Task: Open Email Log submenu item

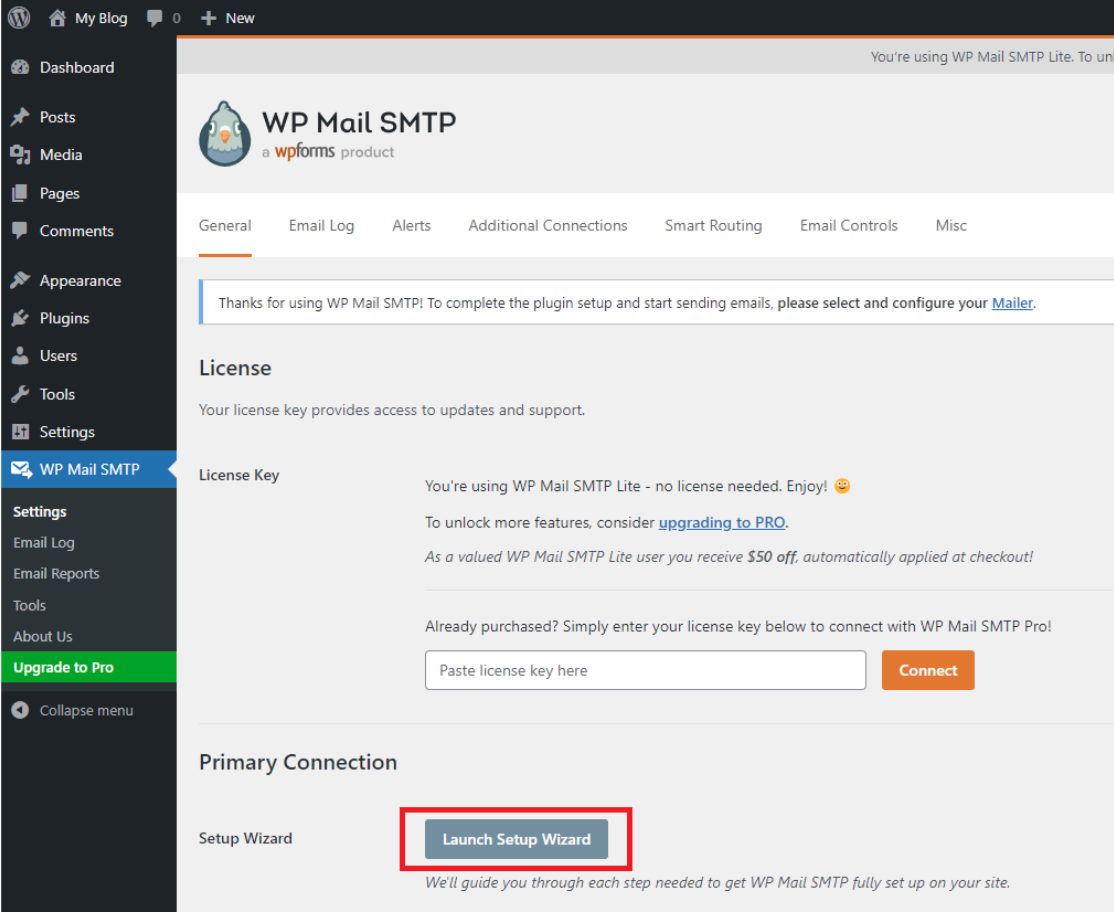Action: [x=44, y=543]
